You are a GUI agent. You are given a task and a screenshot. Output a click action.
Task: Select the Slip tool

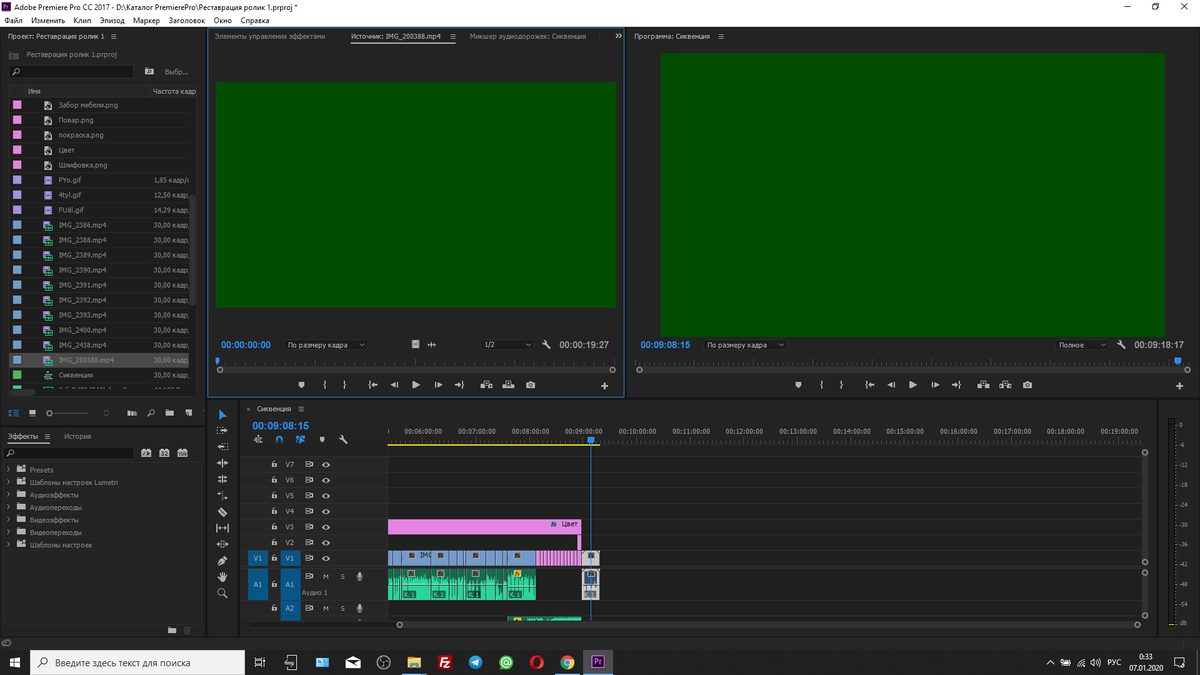coord(223,528)
